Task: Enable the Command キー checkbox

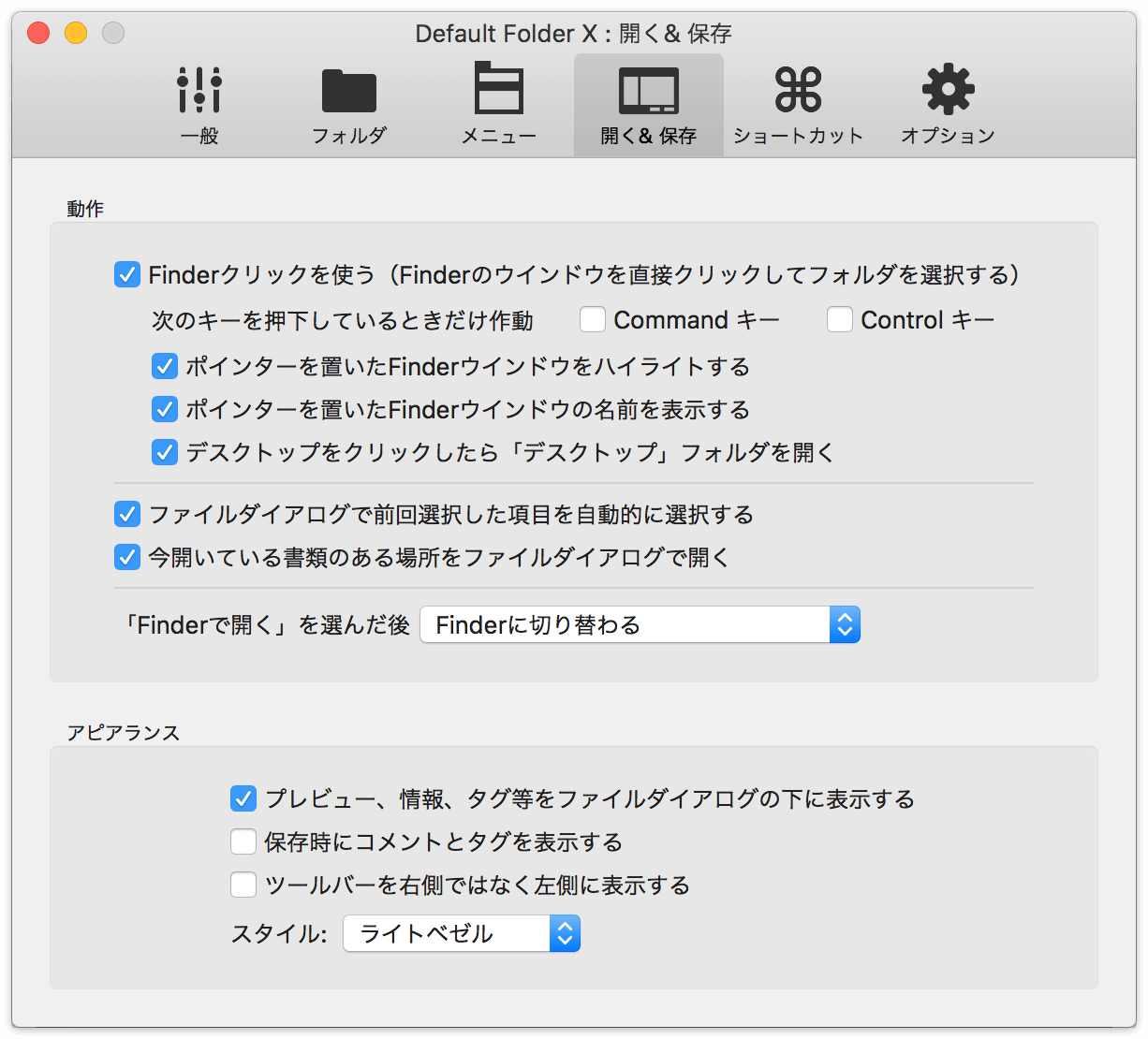Action: pyautogui.click(x=593, y=320)
